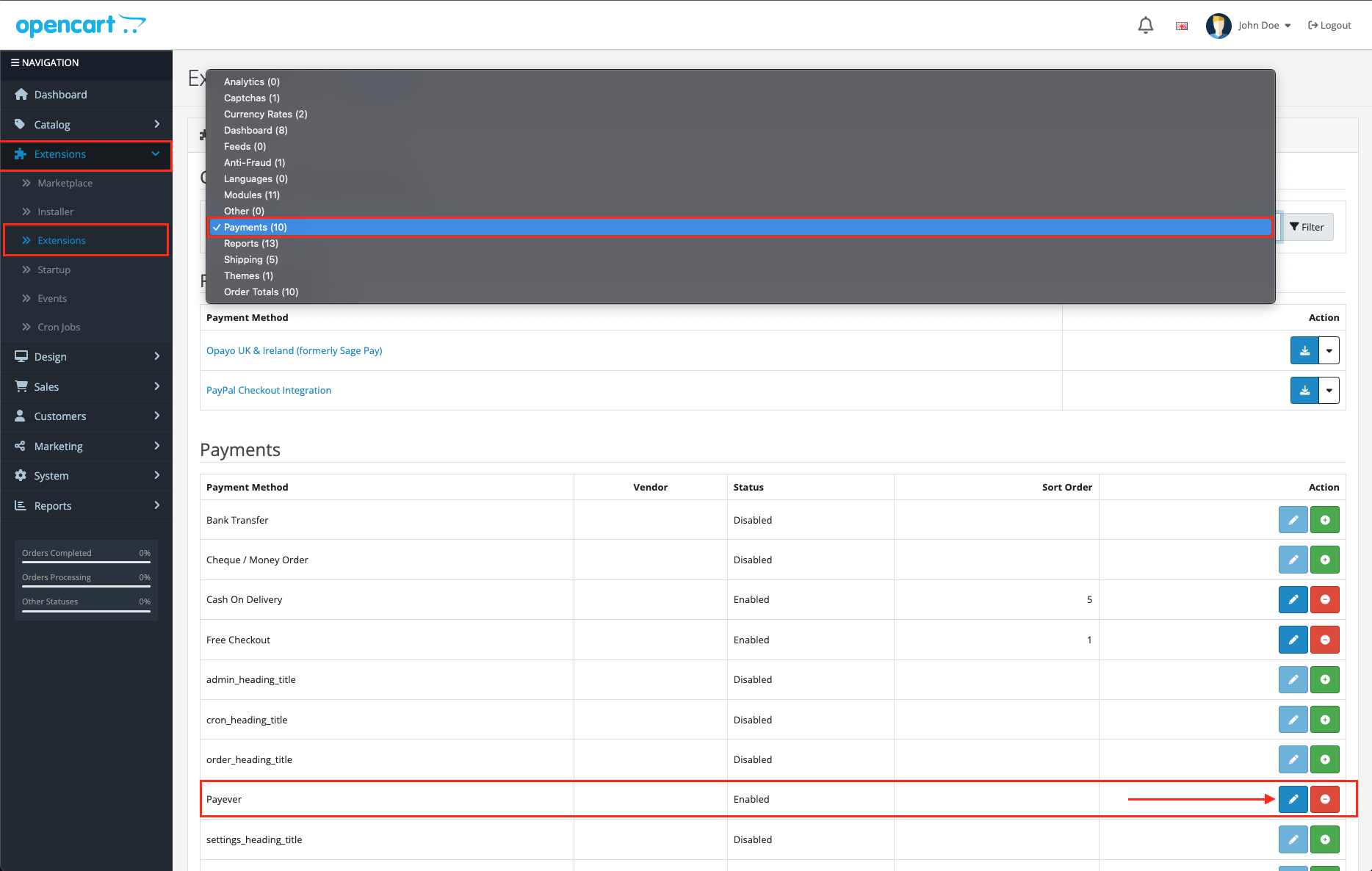Open Events submenu item

[x=86, y=298]
